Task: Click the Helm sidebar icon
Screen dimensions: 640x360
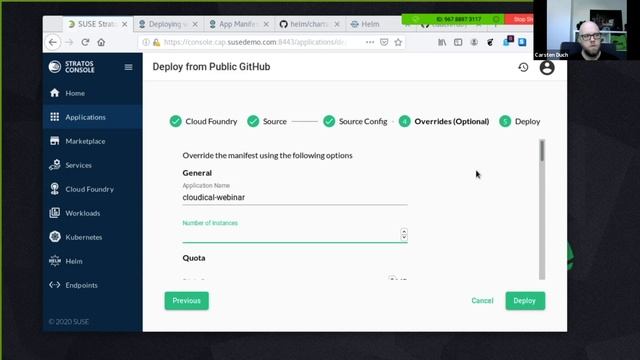Action: [55, 261]
